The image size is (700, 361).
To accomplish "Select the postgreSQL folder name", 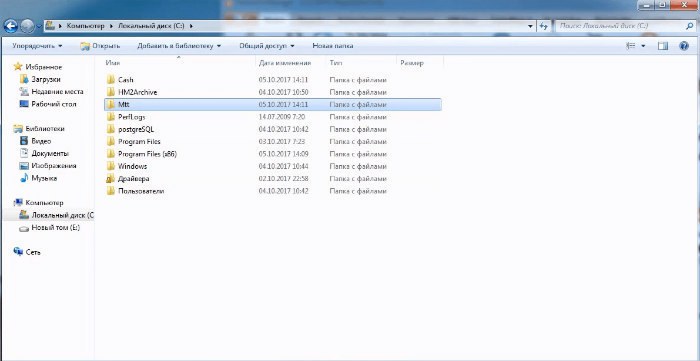I will (136, 129).
